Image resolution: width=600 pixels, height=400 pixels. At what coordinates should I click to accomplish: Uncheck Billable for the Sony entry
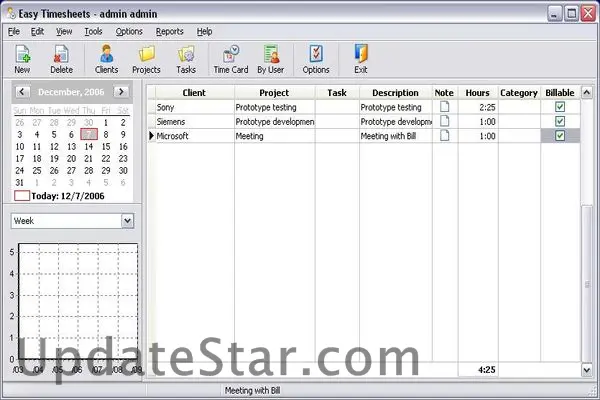tap(560, 107)
